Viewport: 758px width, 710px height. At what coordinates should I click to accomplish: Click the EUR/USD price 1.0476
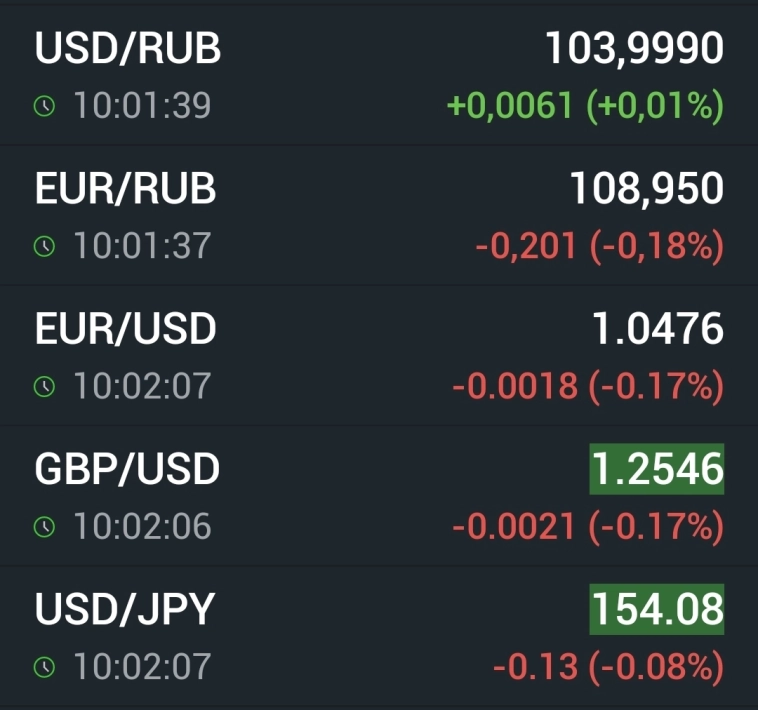658,329
